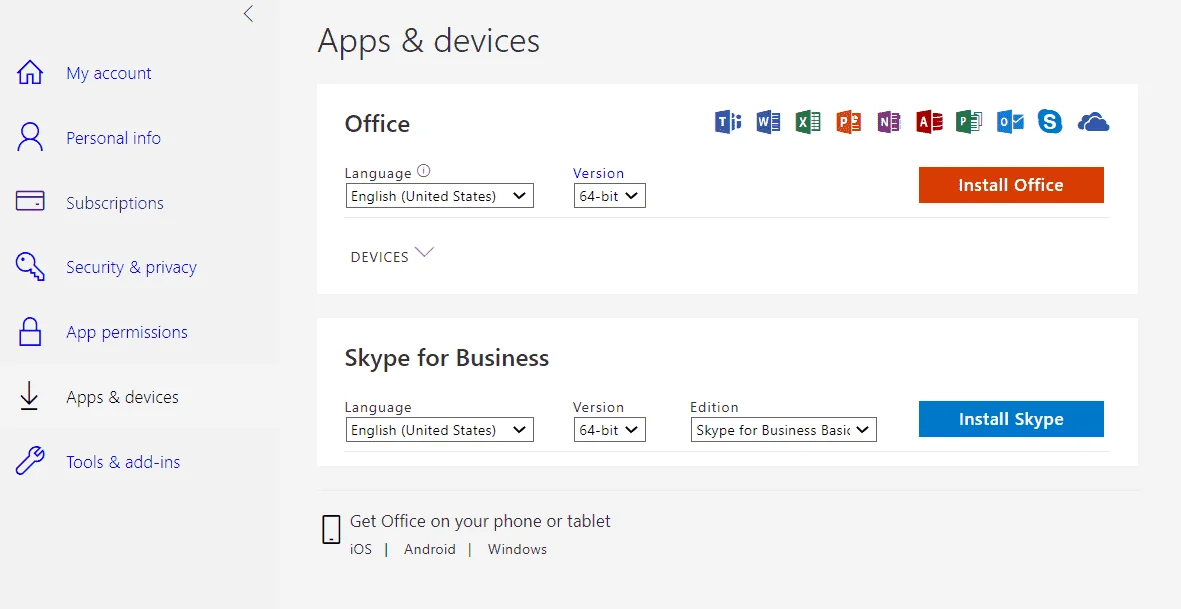The height and width of the screenshot is (609, 1181).
Task: Click the phone icon near Get Office
Action: 331,529
